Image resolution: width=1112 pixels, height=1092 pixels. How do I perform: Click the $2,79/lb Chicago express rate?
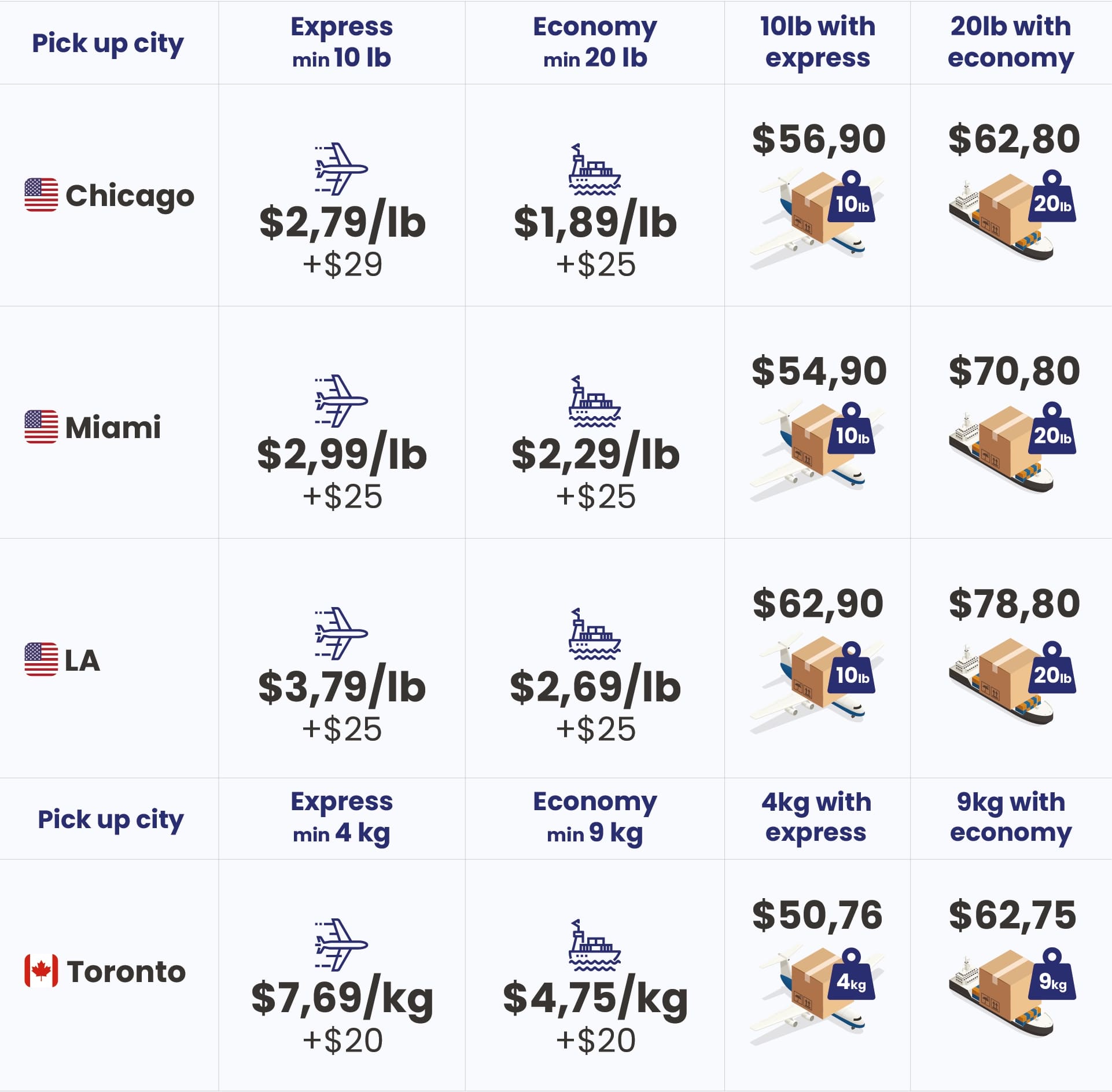pyautogui.click(x=343, y=222)
